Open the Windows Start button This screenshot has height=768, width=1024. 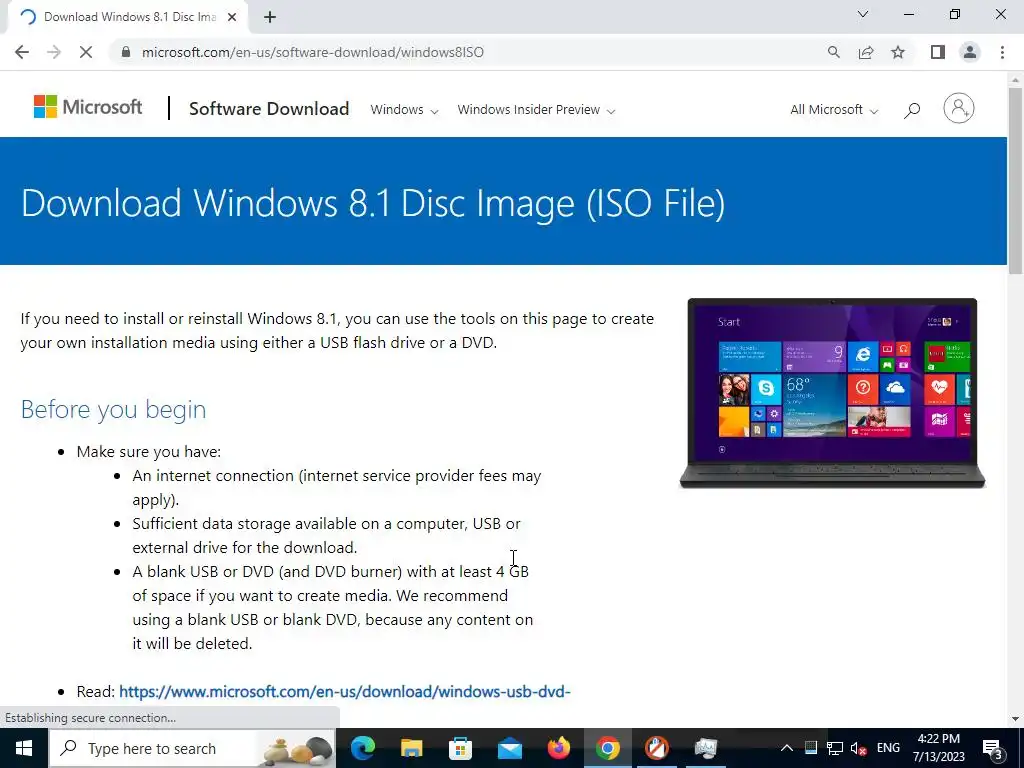pos(24,748)
